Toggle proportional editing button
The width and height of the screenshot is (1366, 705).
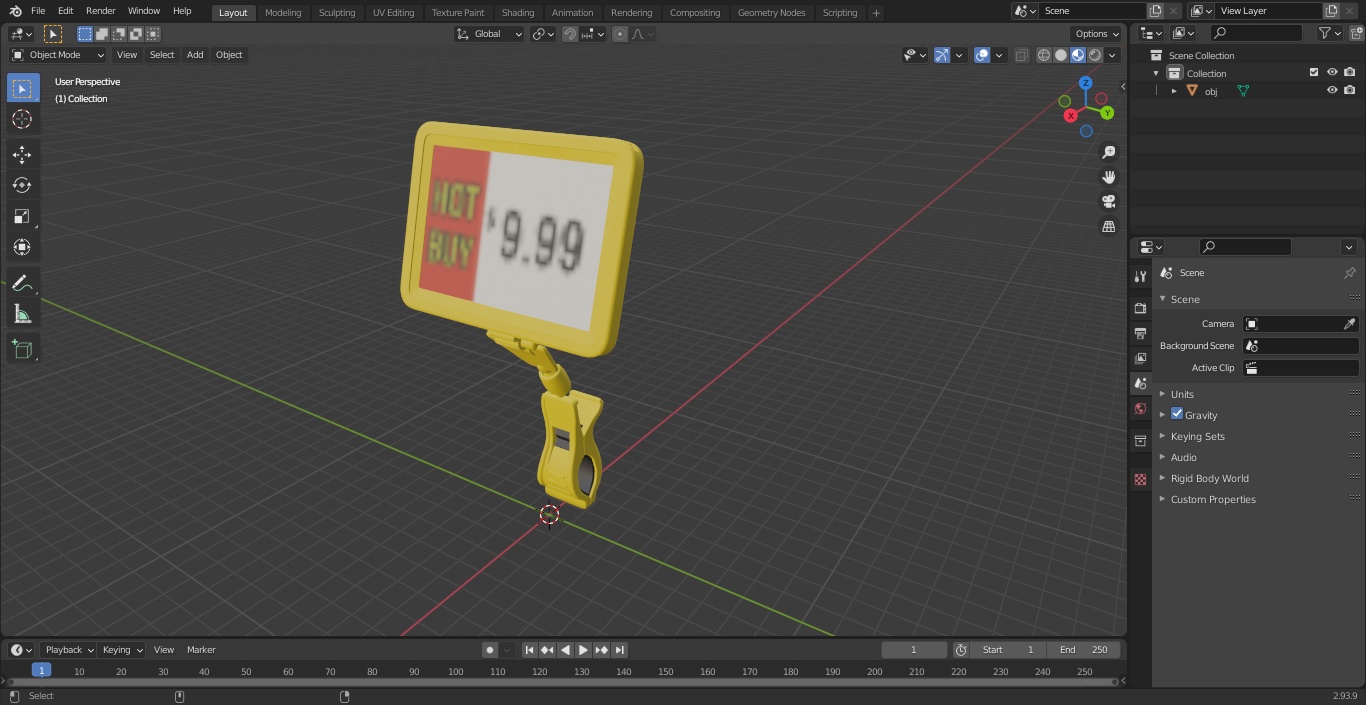[620, 34]
